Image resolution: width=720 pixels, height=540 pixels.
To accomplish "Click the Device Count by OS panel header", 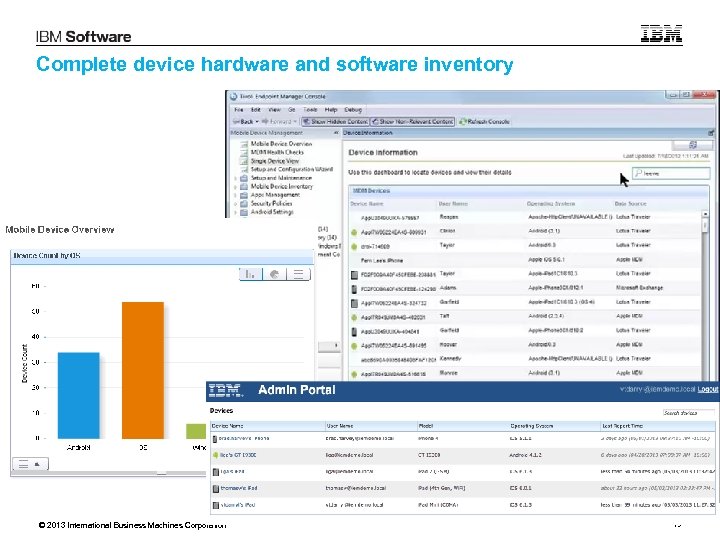I will click(x=162, y=256).
